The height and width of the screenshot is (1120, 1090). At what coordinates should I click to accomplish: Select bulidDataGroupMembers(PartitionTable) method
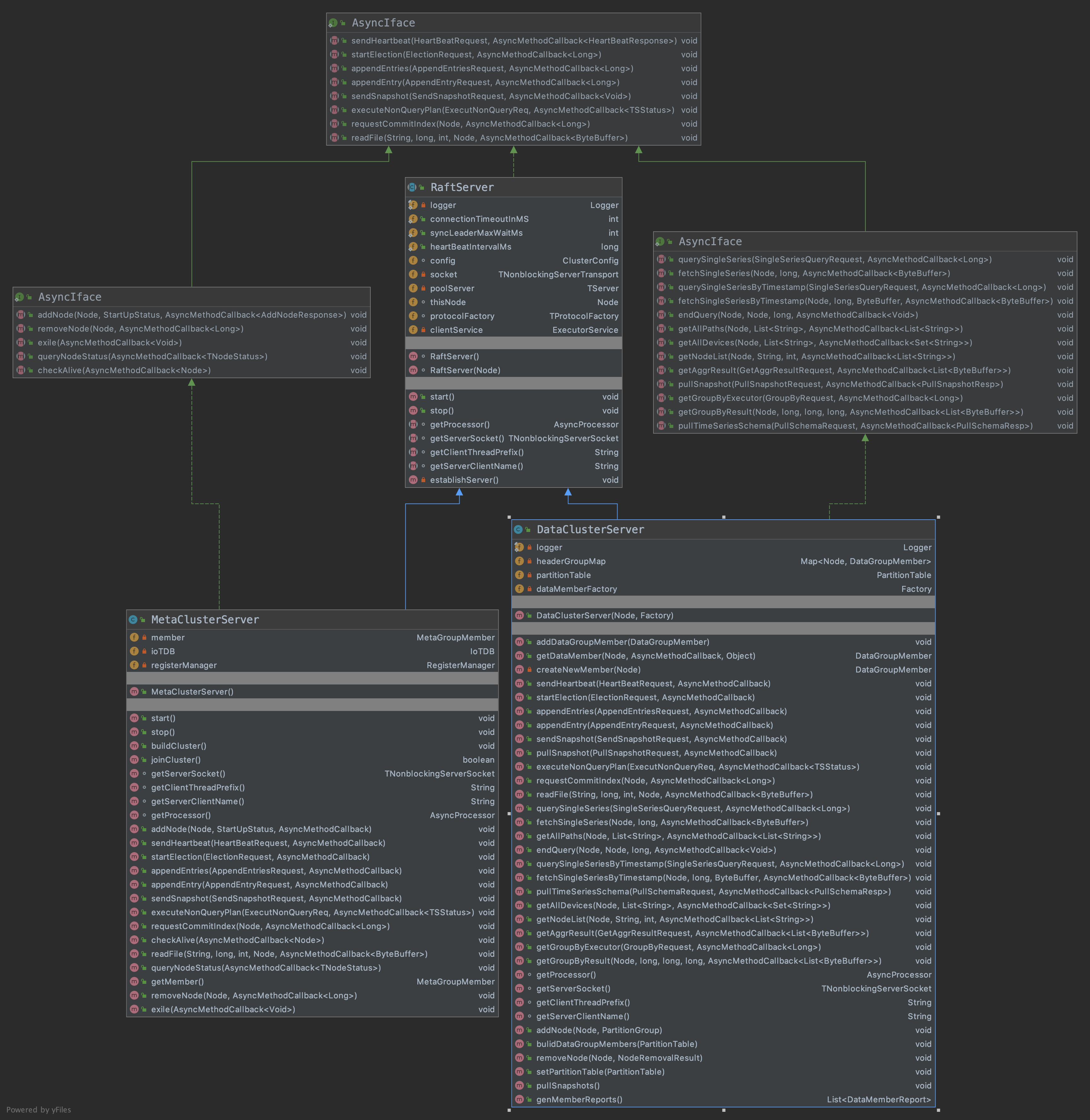724,1044
